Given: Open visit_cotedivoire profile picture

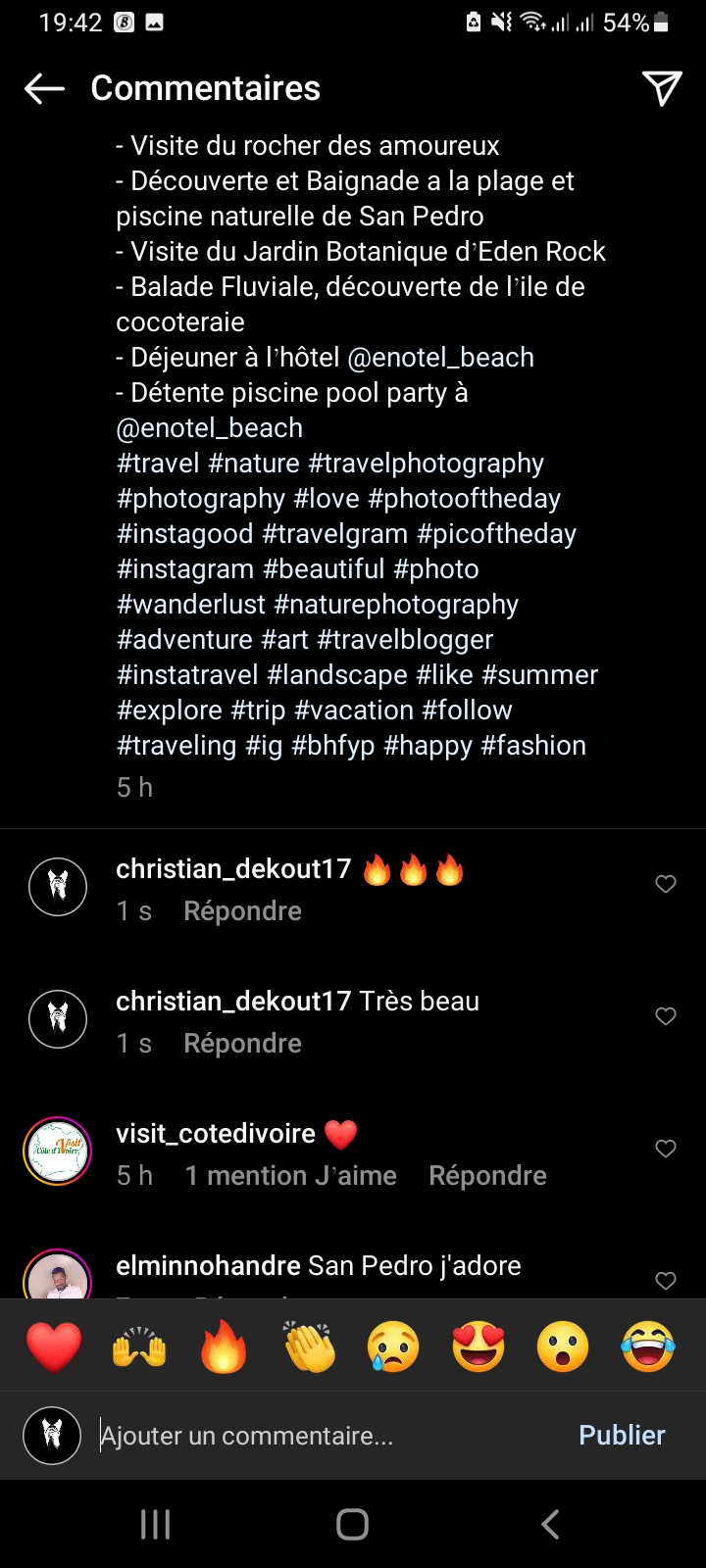Looking at the screenshot, I should pos(57,1151).
